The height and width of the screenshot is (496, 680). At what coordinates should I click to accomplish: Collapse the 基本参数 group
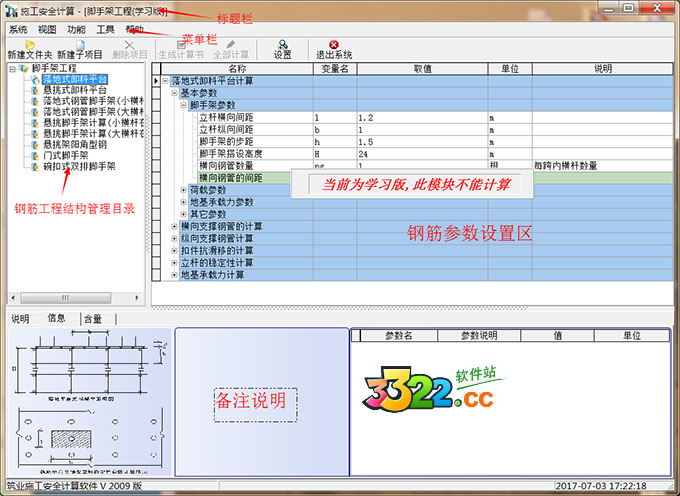pos(174,94)
